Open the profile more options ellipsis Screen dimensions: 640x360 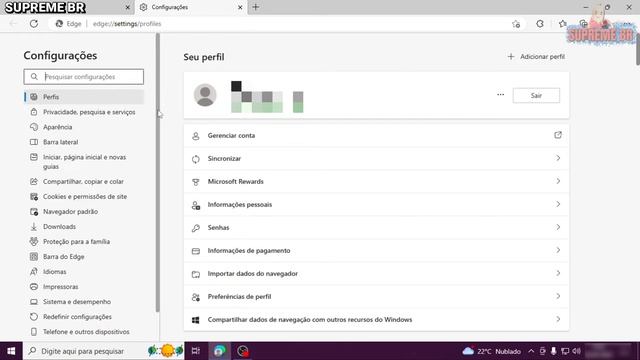(x=500, y=95)
